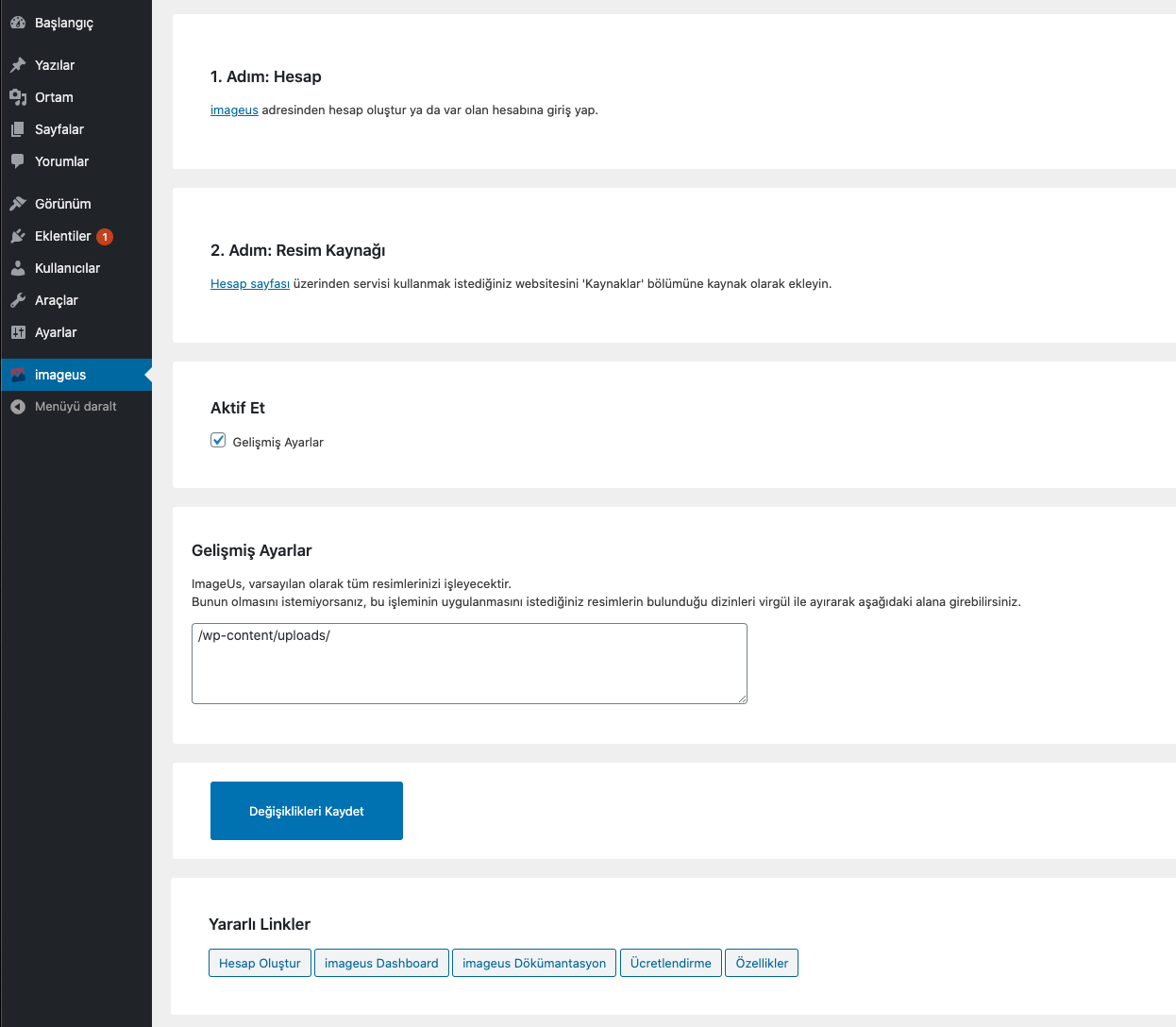Viewport: 1176px width, 1027px height.
Task: Click the Yazılar pin icon
Action: [x=18, y=65]
